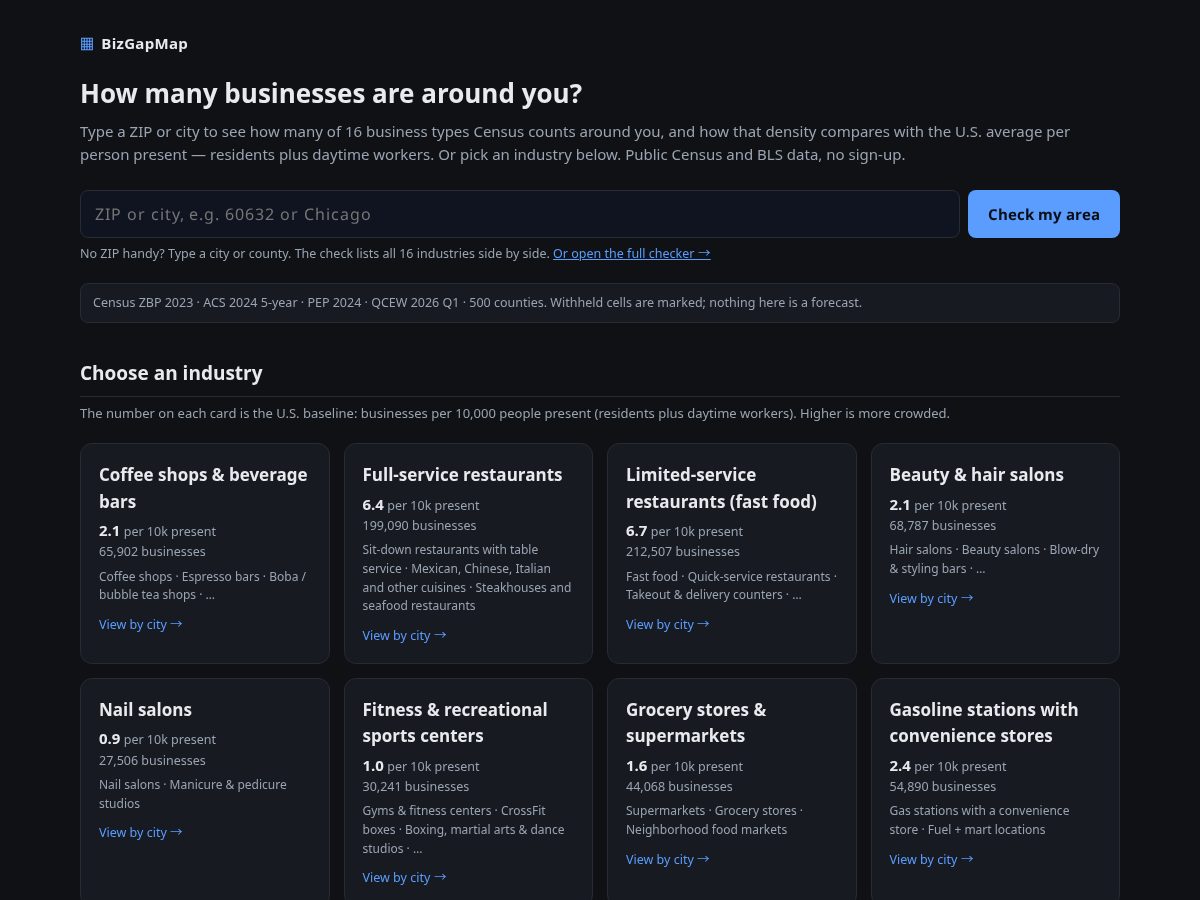Viewport: 1200px width, 900px height.
Task: Click the 1.0 per 10k present value
Action: pyautogui.click(x=421, y=767)
